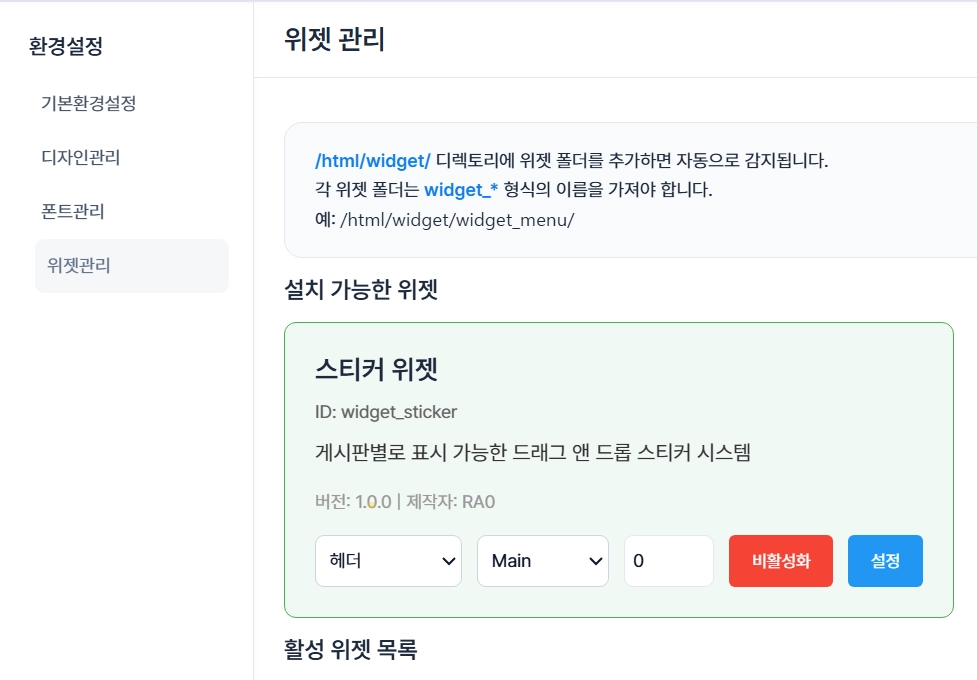This screenshot has height=680, width=977.
Task: Click the widget order input showing 0
Action: pyautogui.click(x=670, y=561)
